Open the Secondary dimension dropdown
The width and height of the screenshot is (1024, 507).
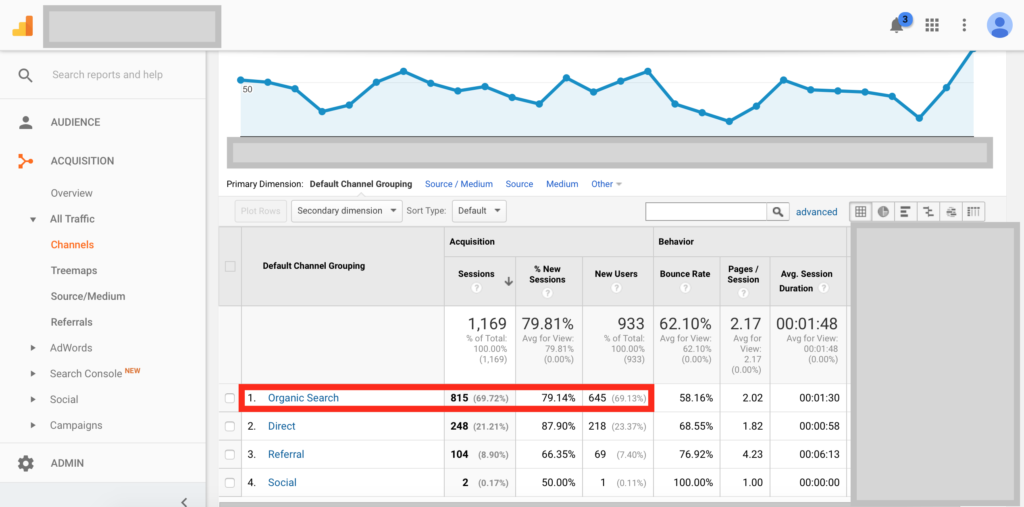point(345,211)
